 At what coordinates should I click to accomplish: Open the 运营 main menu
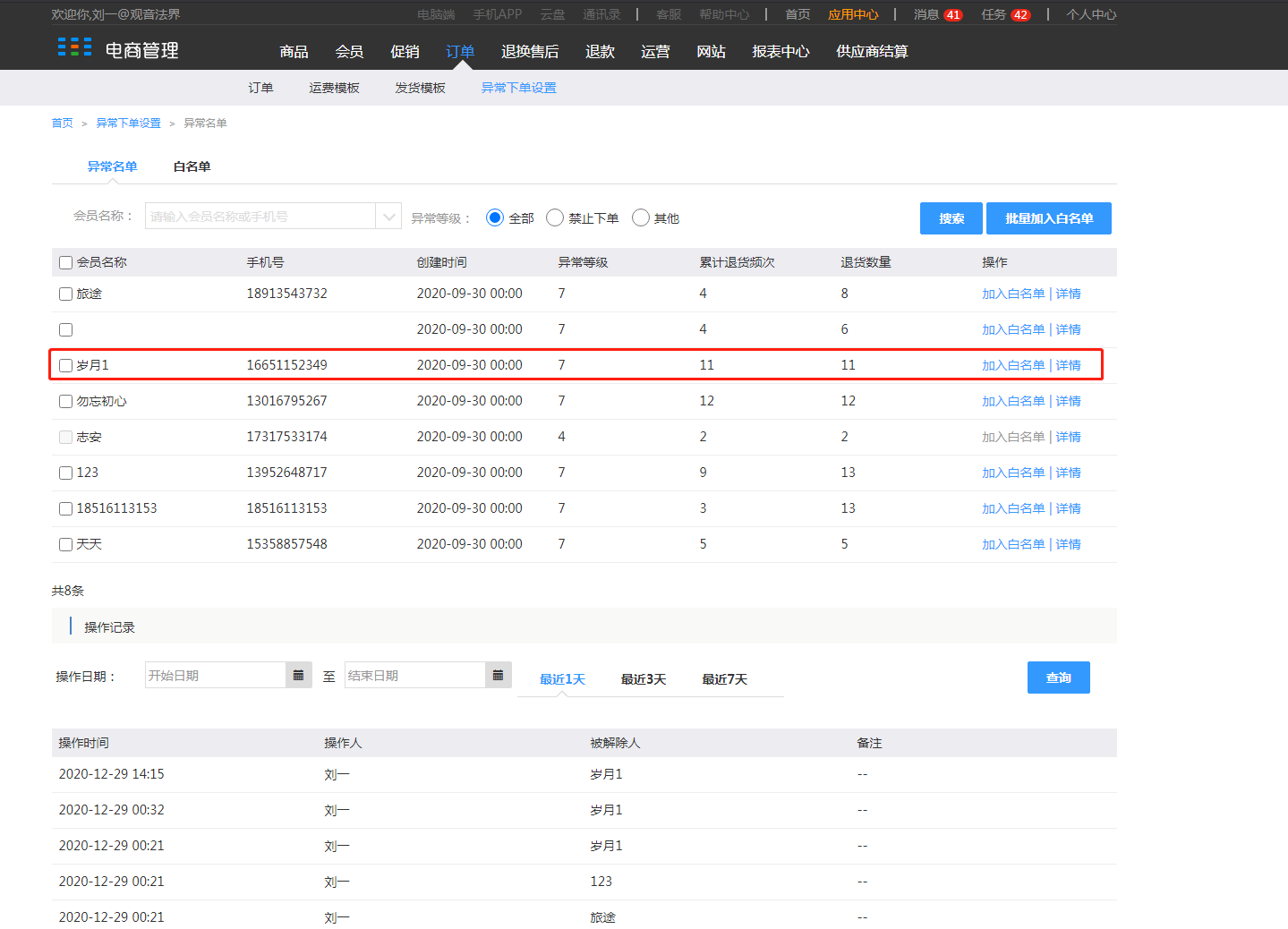[x=655, y=52]
